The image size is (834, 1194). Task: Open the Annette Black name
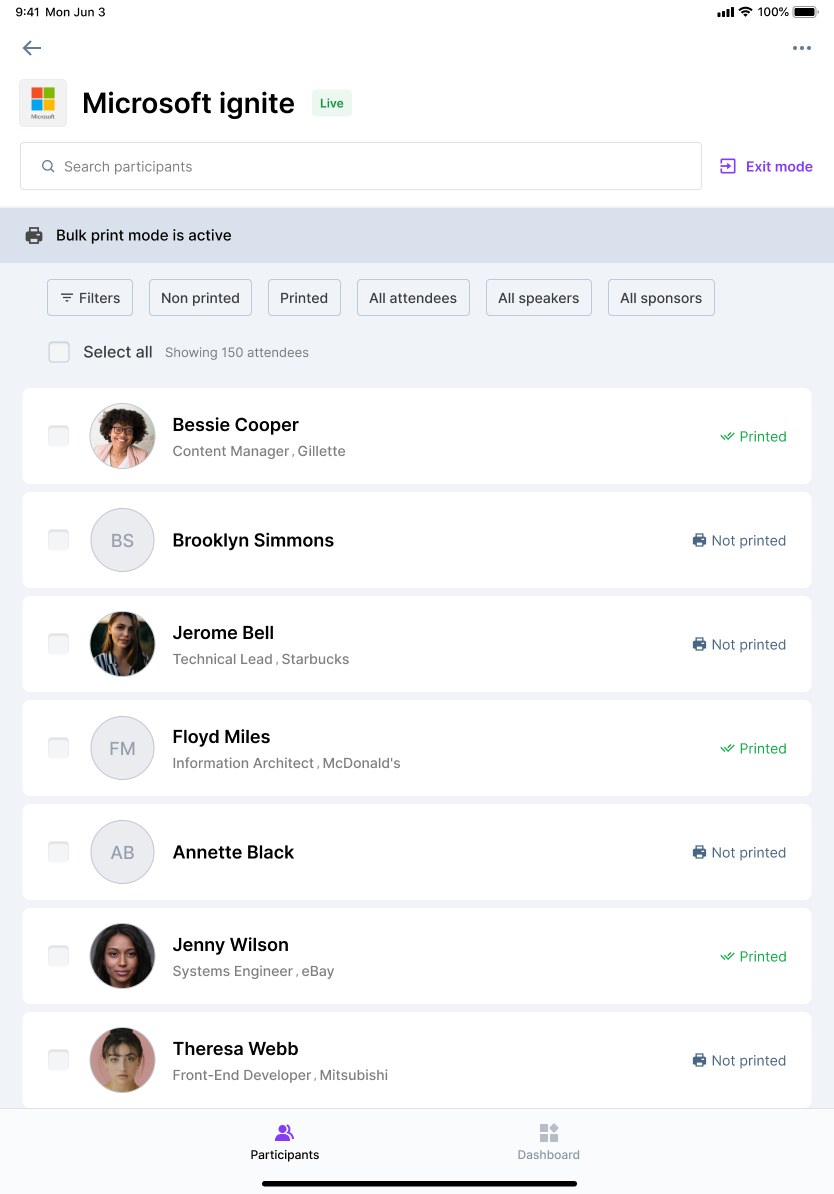[233, 852]
